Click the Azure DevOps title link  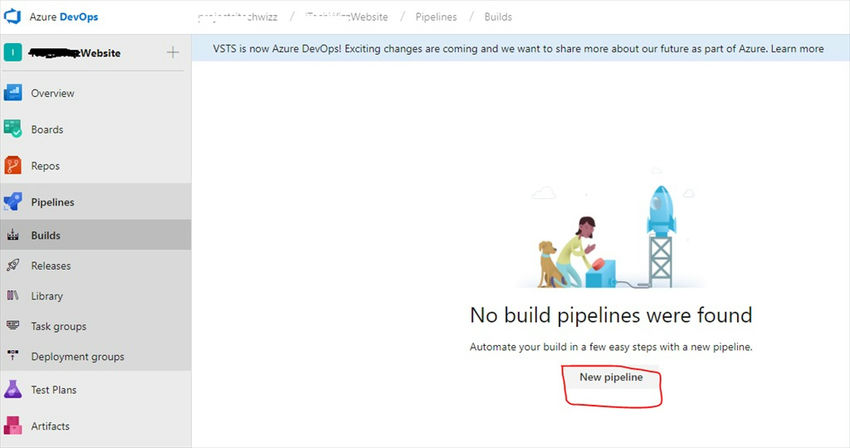[63, 17]
